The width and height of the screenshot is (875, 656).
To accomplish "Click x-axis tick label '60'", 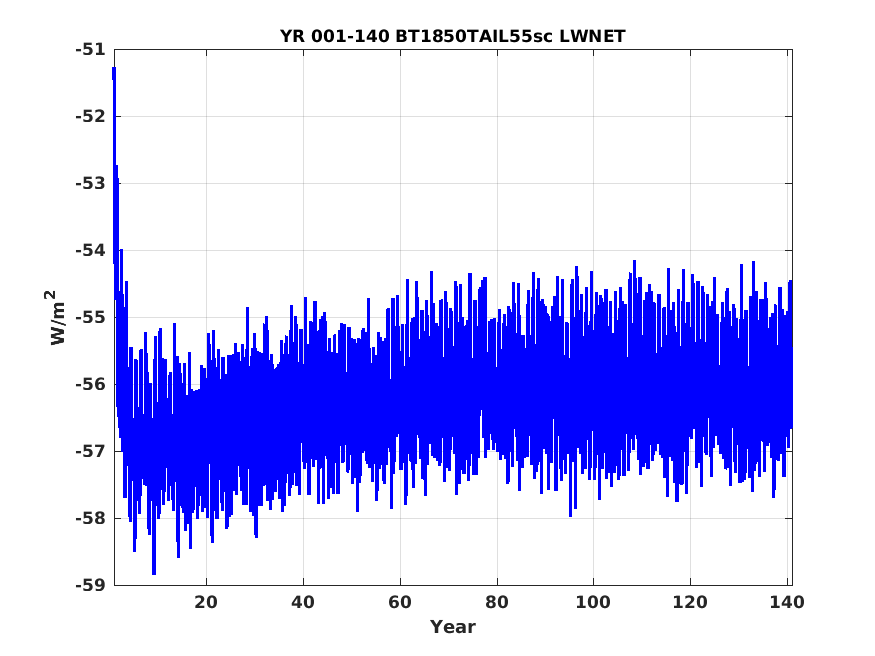I will point(400,602).
